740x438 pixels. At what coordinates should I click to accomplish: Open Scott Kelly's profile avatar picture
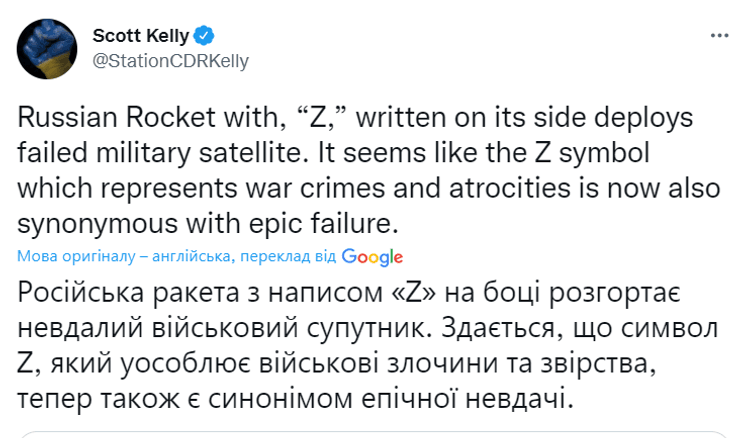(x=50, y=47)
